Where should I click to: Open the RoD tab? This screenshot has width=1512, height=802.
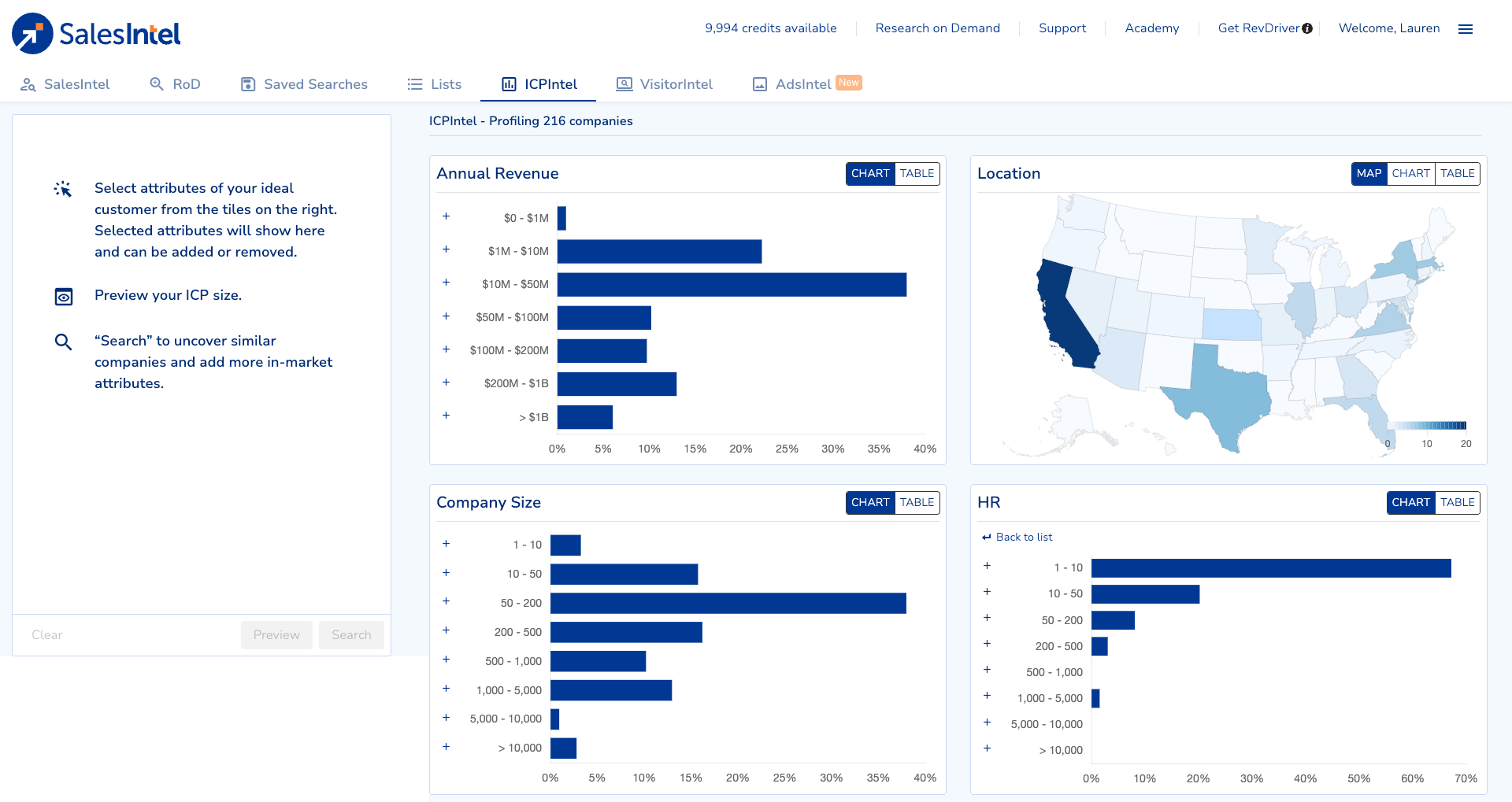click(x=176, y=84)
